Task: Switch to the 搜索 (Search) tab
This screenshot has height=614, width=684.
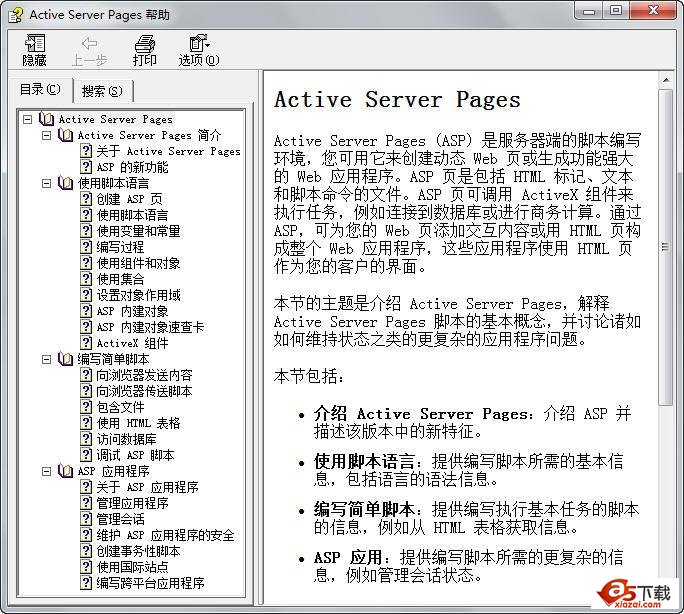Action: click(102, 91)
